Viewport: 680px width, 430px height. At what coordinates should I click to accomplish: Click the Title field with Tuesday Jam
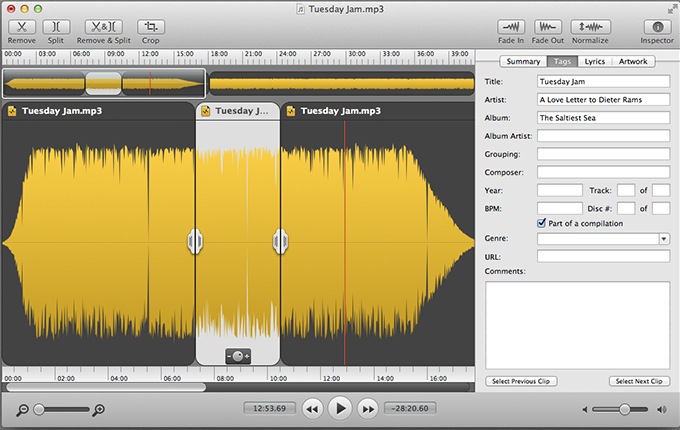point(603,82)
